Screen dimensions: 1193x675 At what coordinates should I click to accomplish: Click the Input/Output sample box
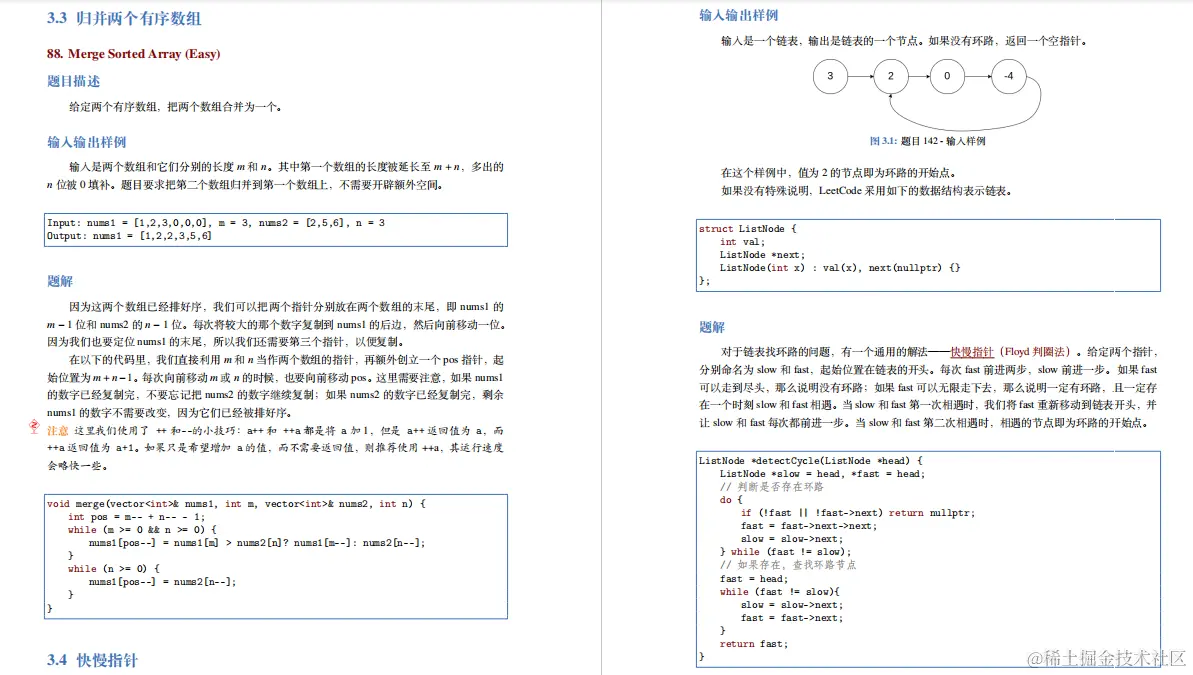pyautogui.click(x=277, y=230)
